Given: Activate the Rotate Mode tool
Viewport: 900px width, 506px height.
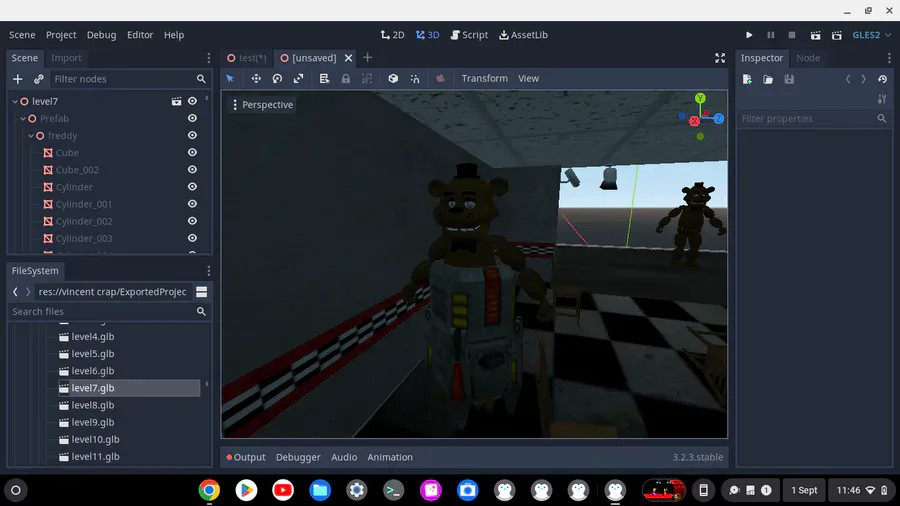Looking at the screenshot, I should [x=277, y=79].
